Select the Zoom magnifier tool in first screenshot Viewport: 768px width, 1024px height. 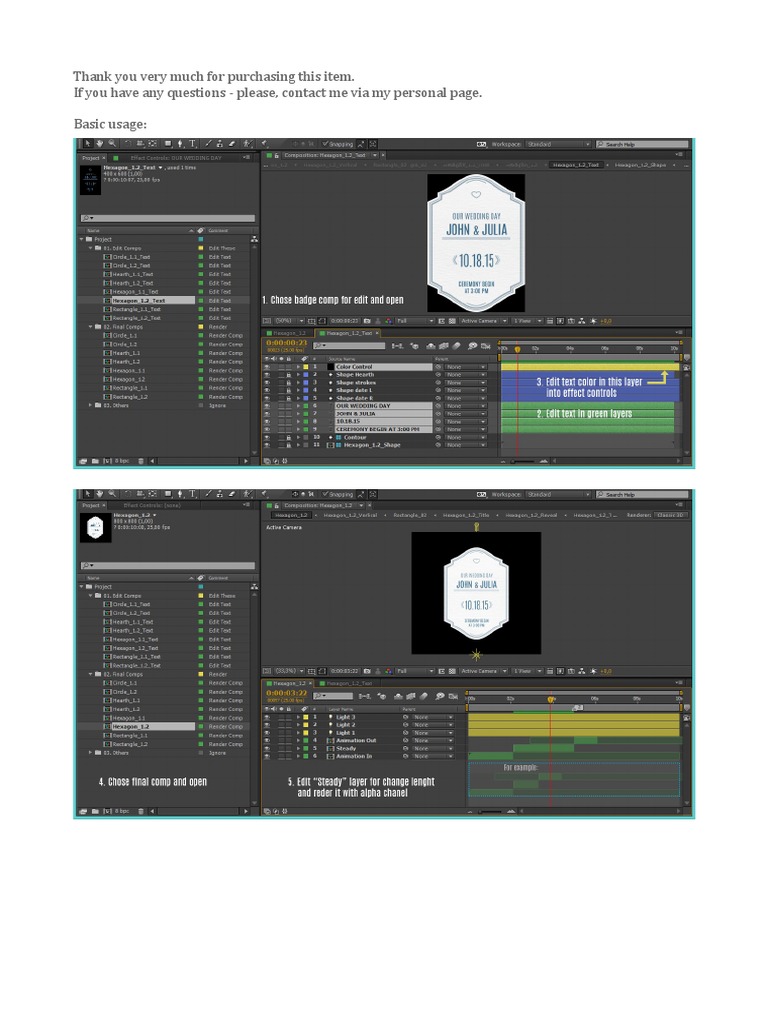(112, 144)
